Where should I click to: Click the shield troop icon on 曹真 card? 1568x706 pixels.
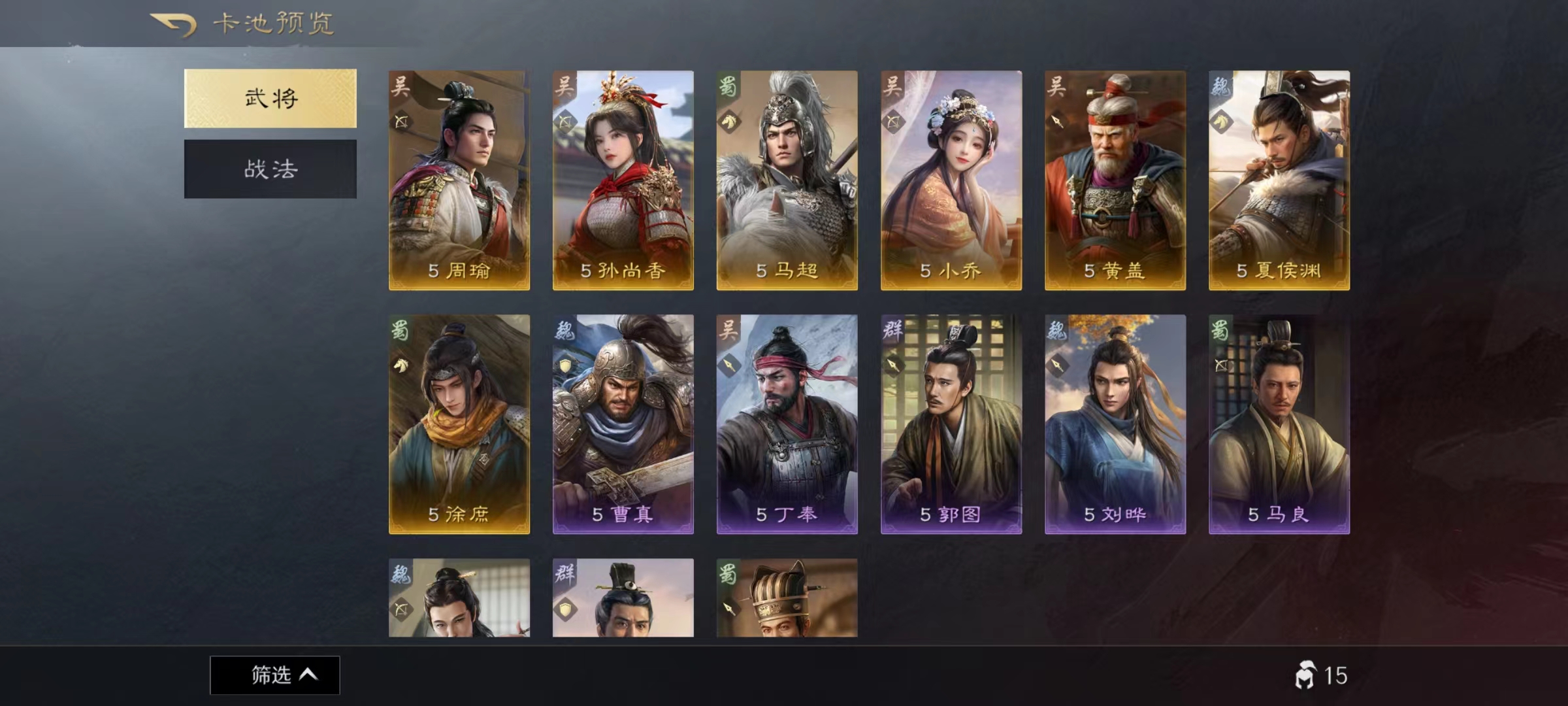[564, 365]
